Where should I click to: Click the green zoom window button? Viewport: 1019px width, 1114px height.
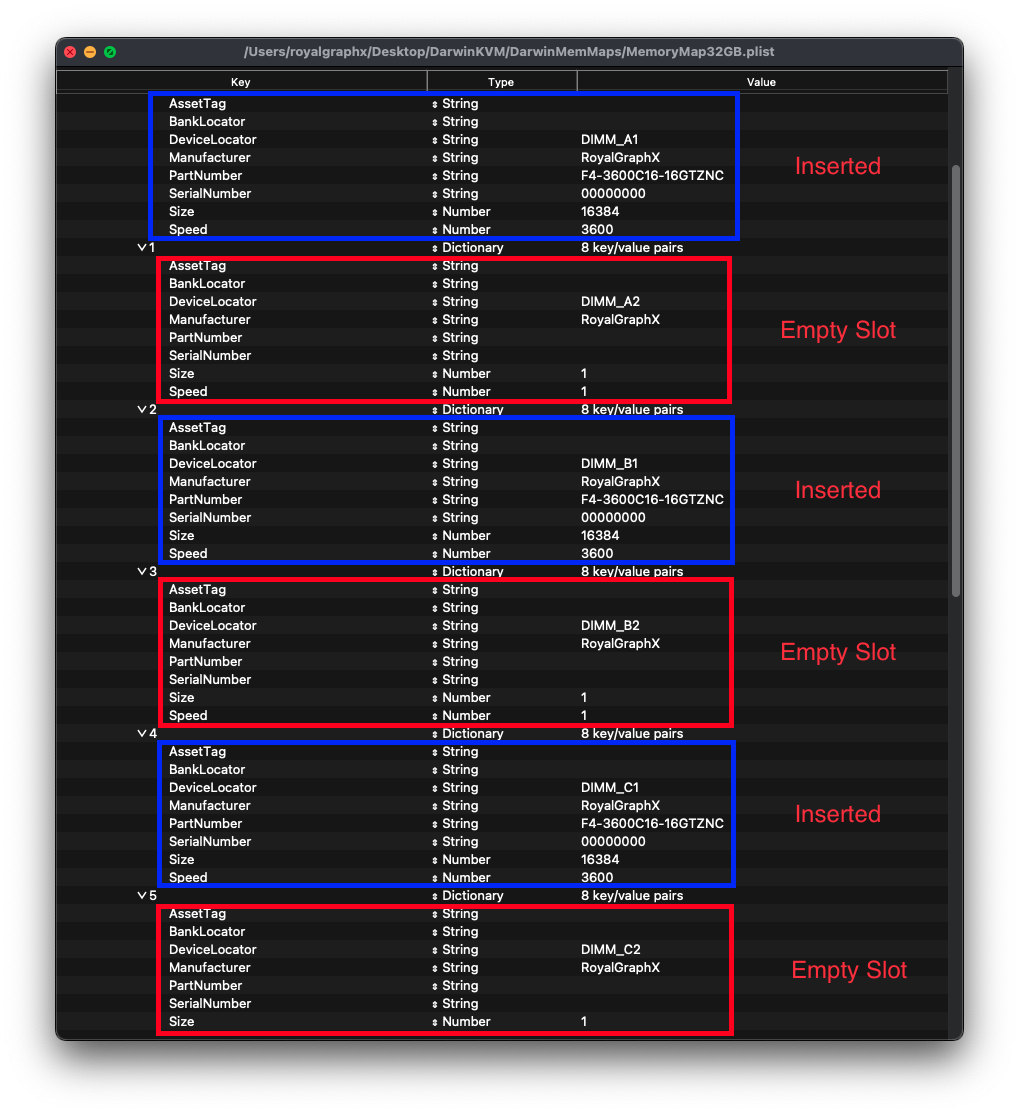(x=110, y=52)
